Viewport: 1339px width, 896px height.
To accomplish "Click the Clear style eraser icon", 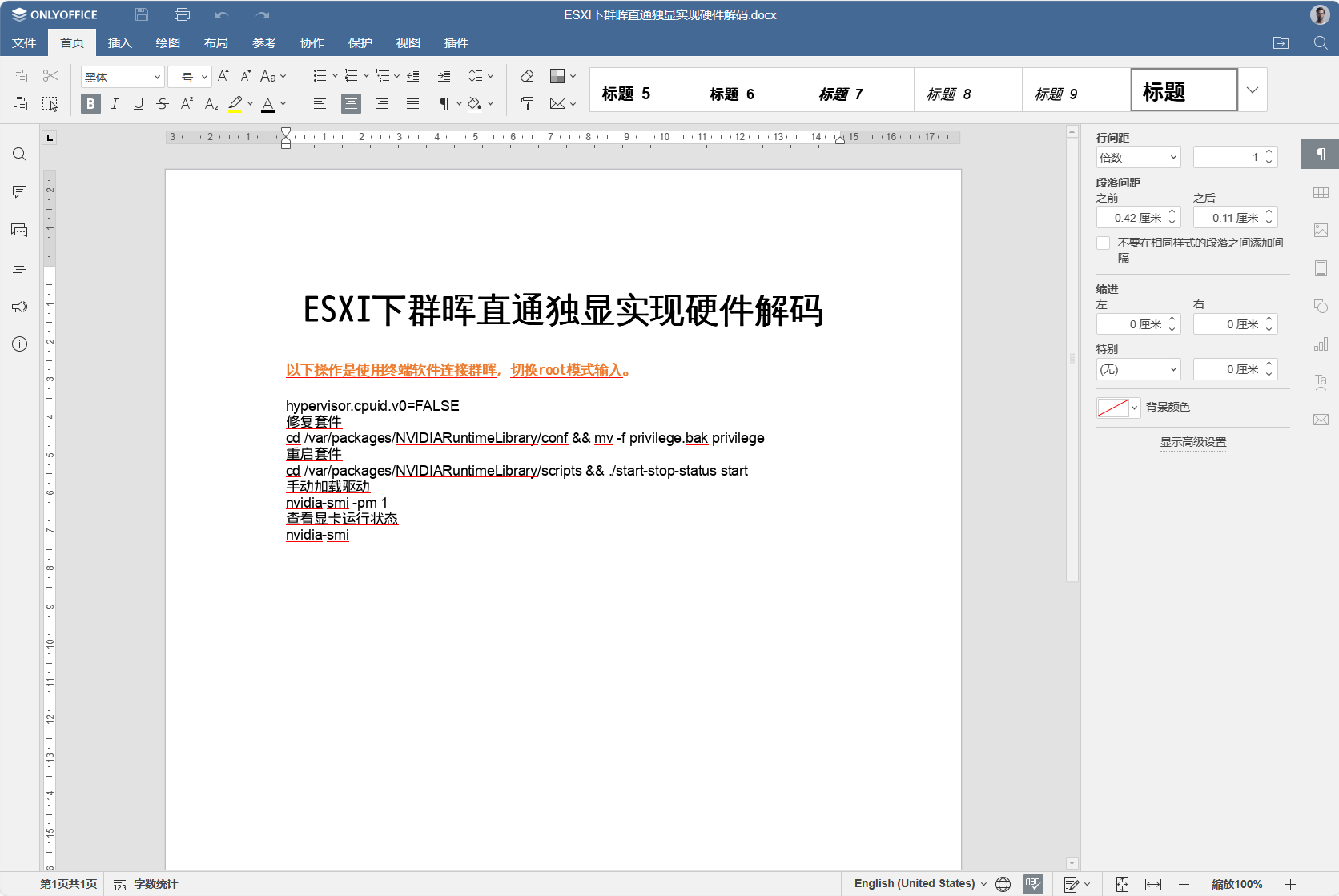I will tap(527, 76).
